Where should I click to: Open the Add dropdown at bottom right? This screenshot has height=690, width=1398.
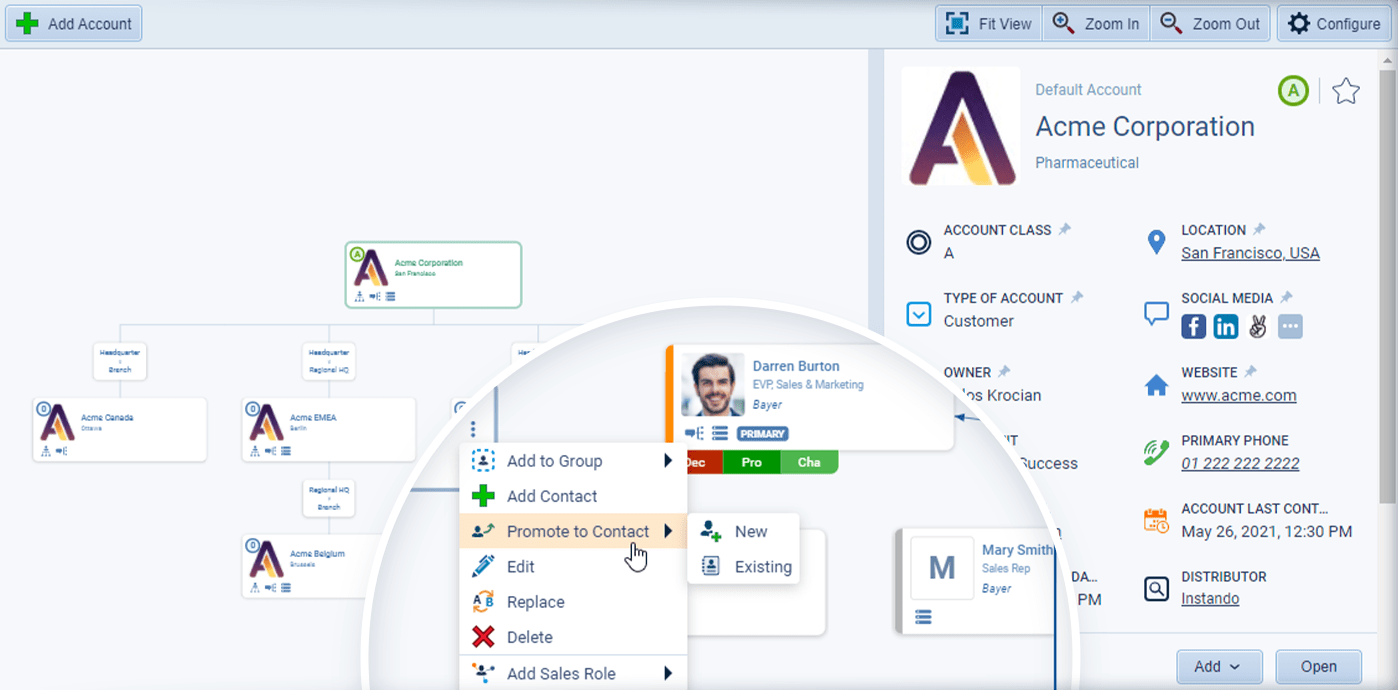pyautogui.click(x=1219, y=666)
